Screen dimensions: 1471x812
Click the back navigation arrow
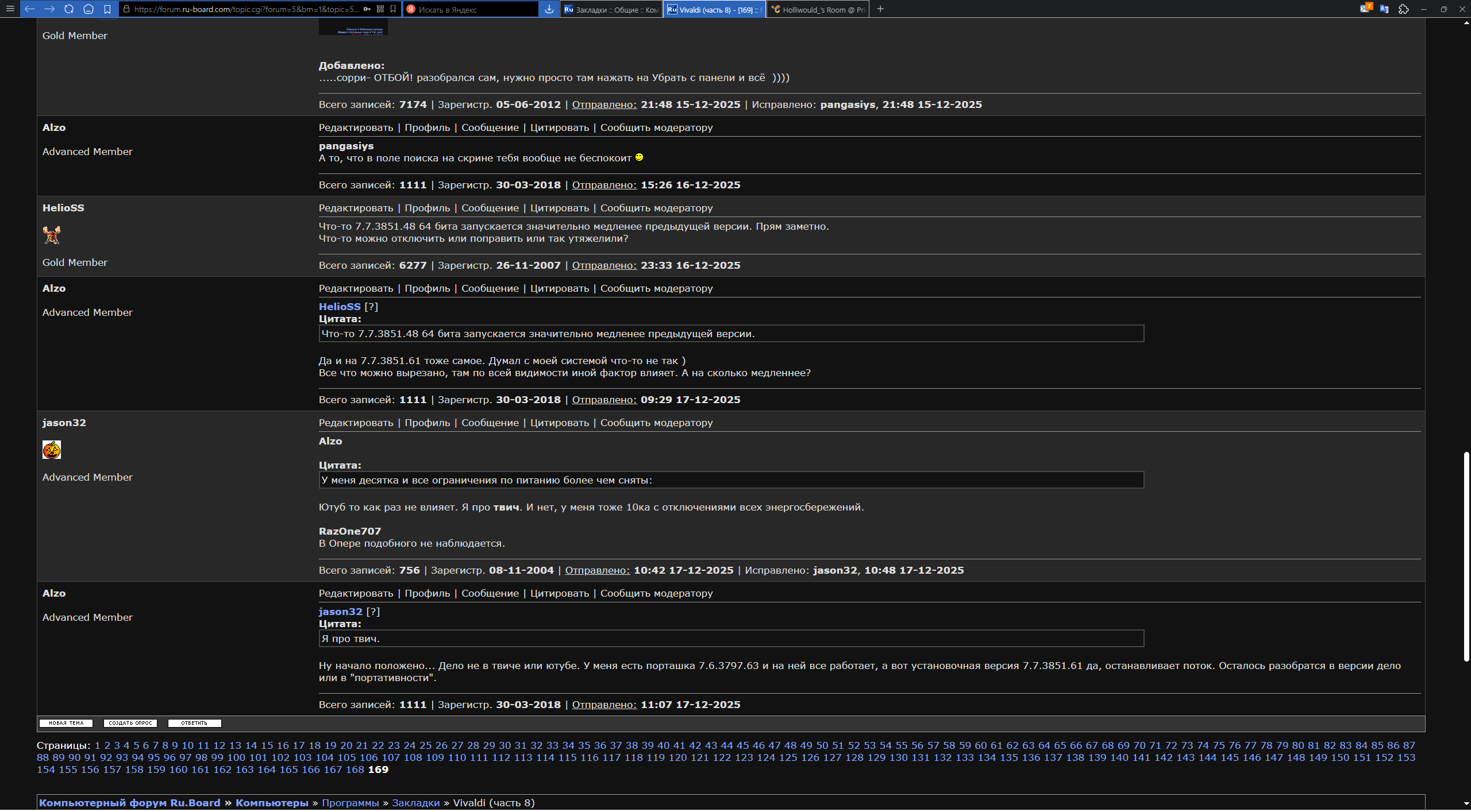[30, 9]
